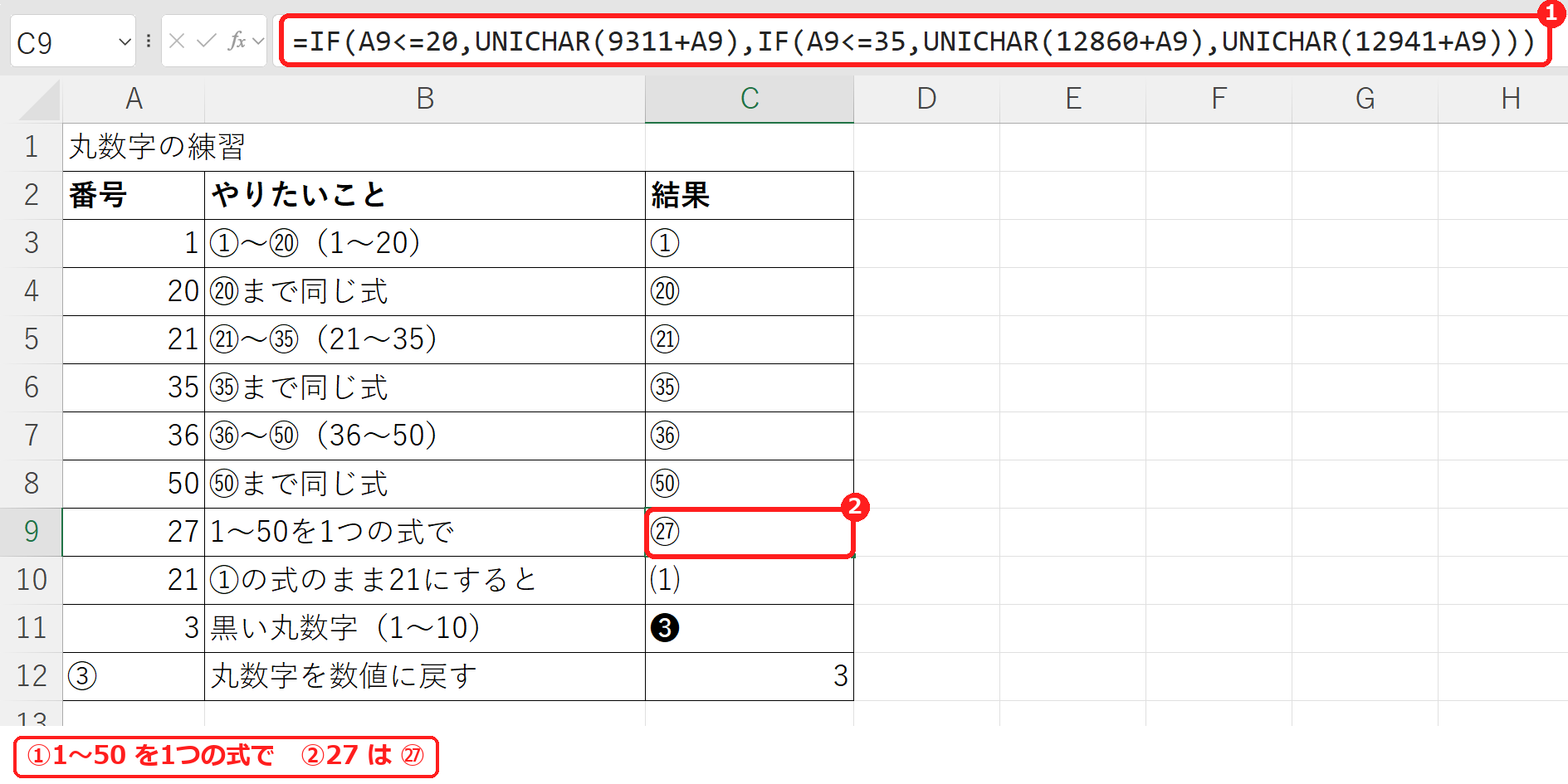Click the header cell 結果
1568x784 pixels.
point(750,196)
